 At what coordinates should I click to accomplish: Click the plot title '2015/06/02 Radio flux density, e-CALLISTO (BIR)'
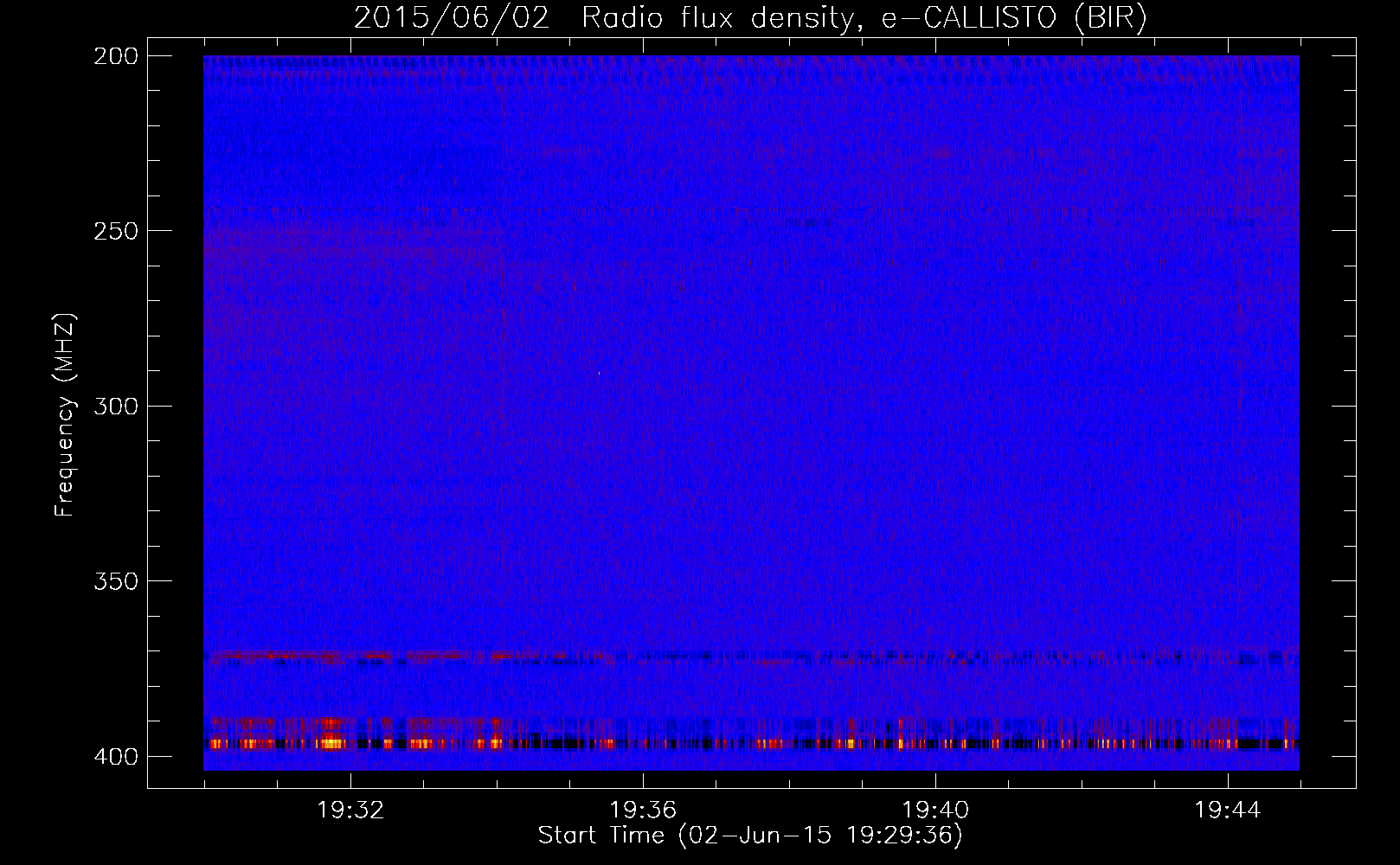pos(750,17)
